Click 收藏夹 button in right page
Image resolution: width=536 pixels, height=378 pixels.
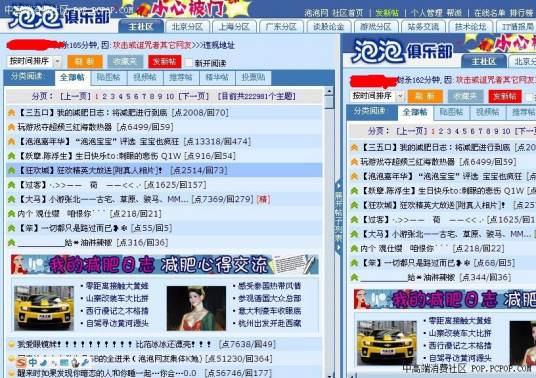coord(465,96)
